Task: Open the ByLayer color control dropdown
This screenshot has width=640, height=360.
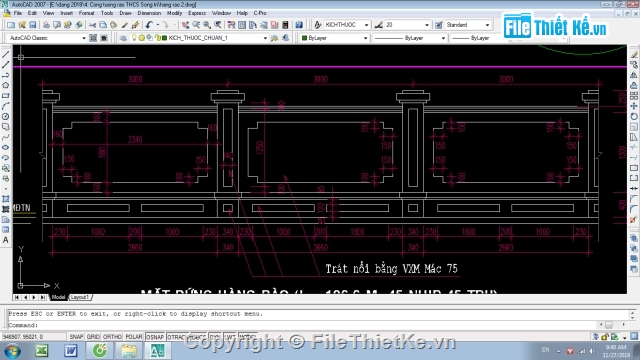Action: tap(335, 38)
